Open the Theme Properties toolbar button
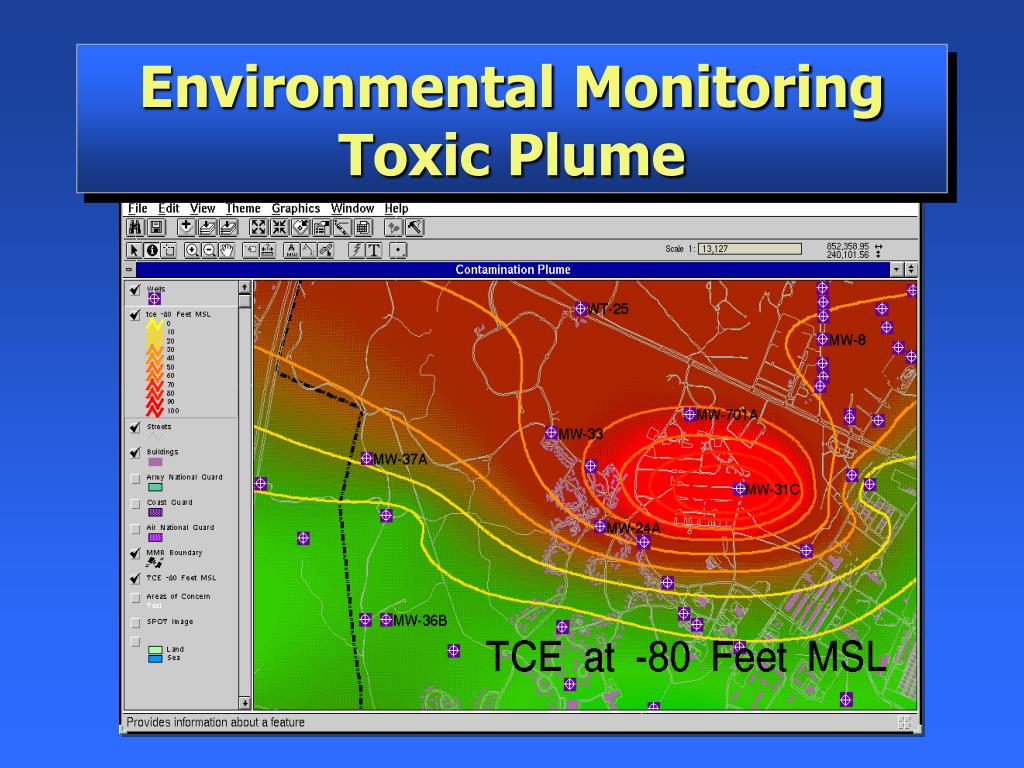 click(x=321, y=227)
